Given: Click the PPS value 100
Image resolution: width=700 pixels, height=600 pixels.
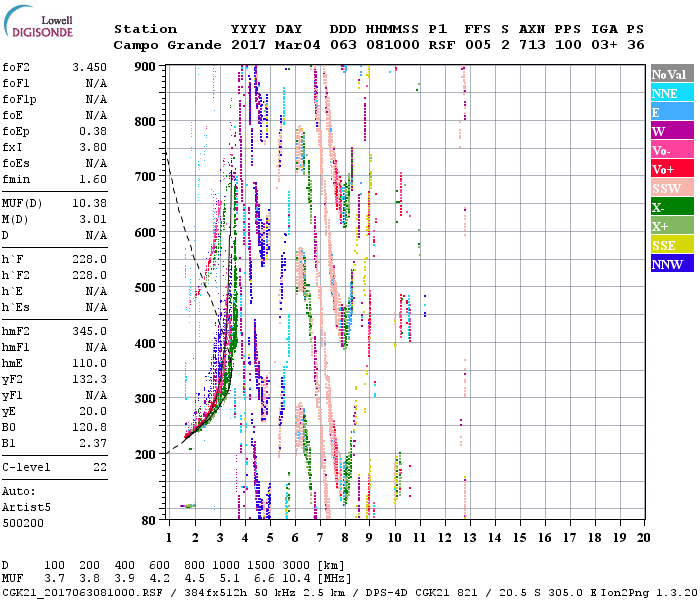Looking at the screenshot, I should click(x=568, y=45).
